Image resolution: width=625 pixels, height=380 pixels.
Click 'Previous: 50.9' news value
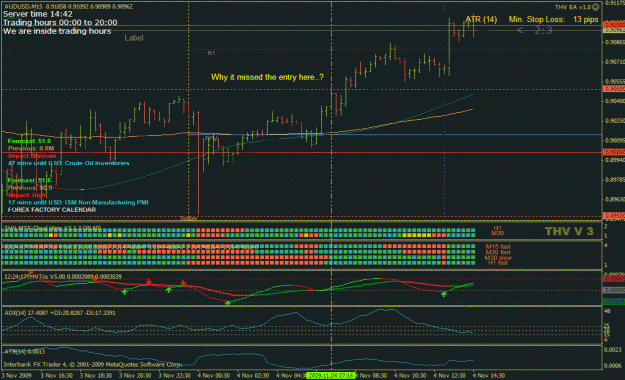pyautogui.click(x=30, y=188)
